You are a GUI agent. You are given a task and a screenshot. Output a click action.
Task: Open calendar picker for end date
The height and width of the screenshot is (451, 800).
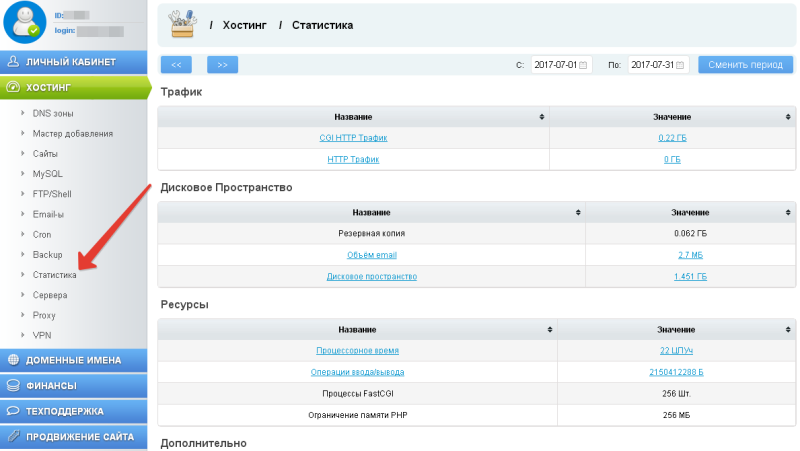pyautogui.click(x=681, y=65)
